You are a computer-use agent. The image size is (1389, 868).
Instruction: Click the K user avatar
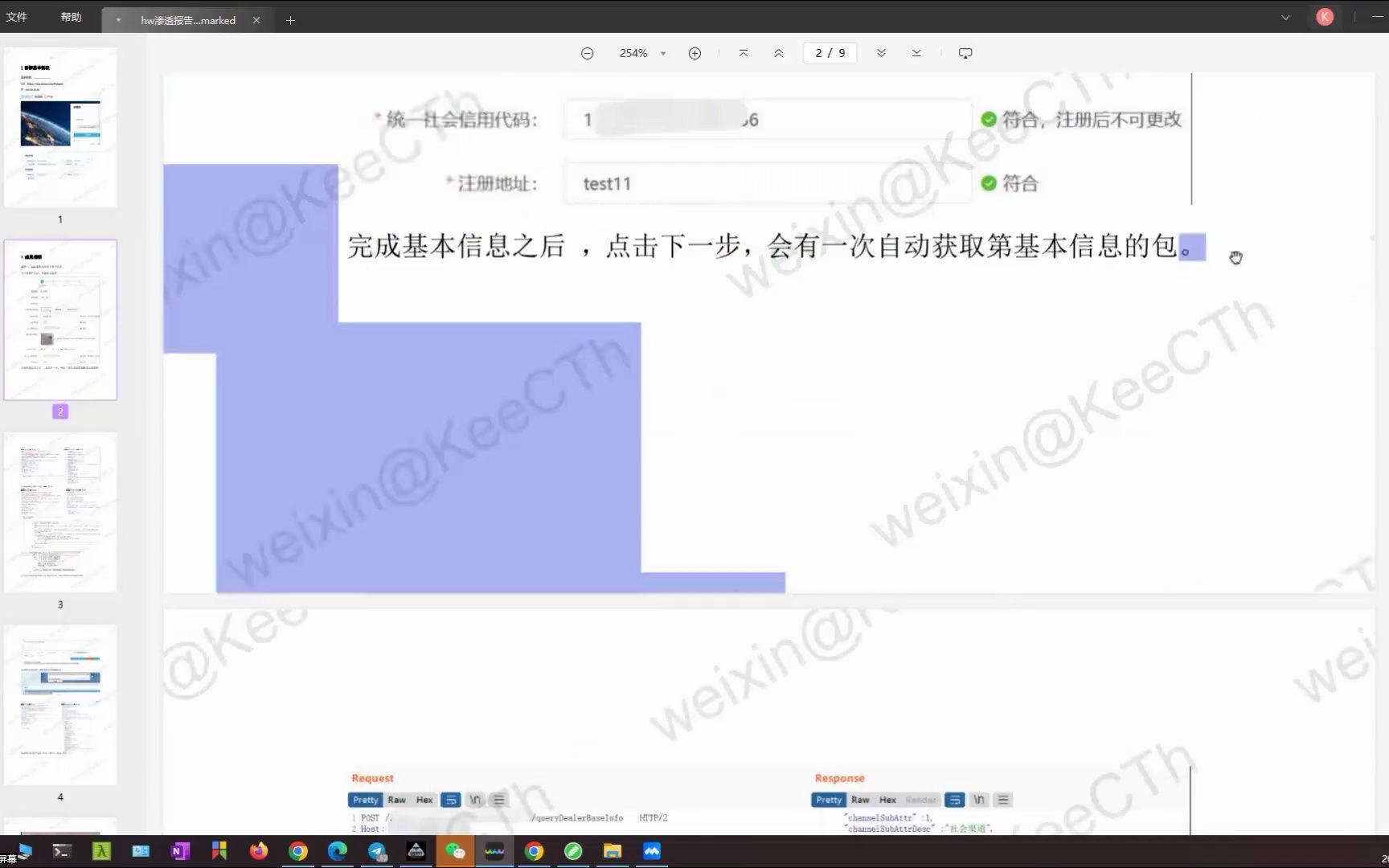[1325, 17]
